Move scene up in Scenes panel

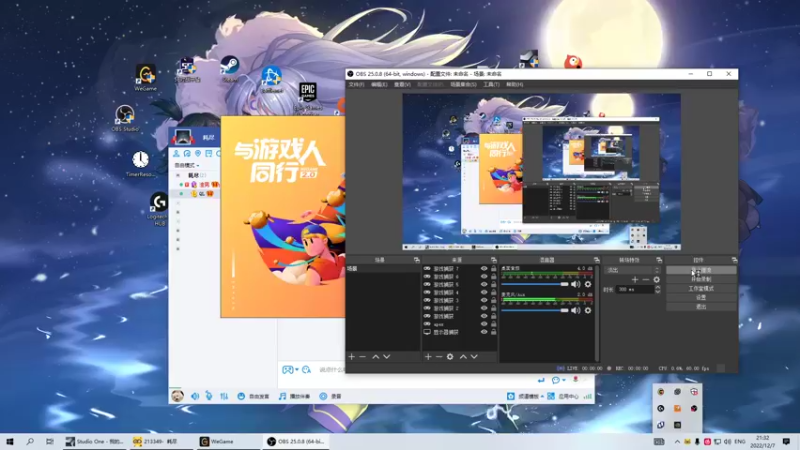click(x=376, y=357)
